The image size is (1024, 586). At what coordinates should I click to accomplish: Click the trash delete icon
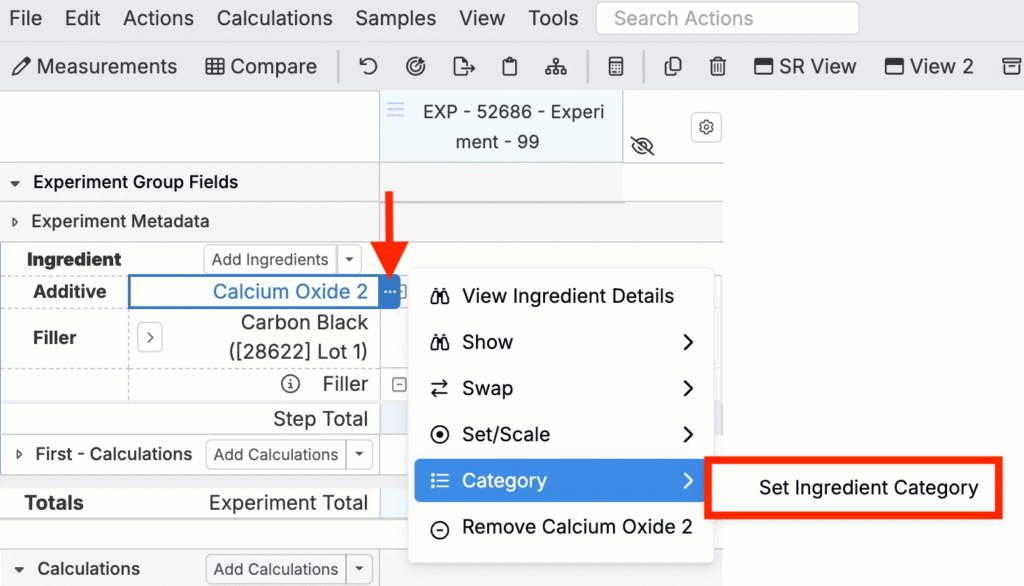click(717, 66)
